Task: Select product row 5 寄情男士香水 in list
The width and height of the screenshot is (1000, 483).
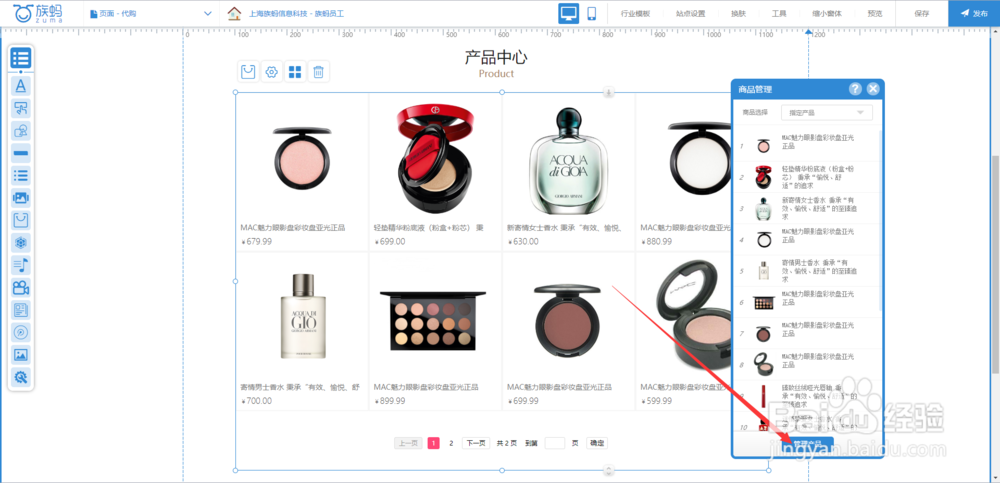Action: 806,271
